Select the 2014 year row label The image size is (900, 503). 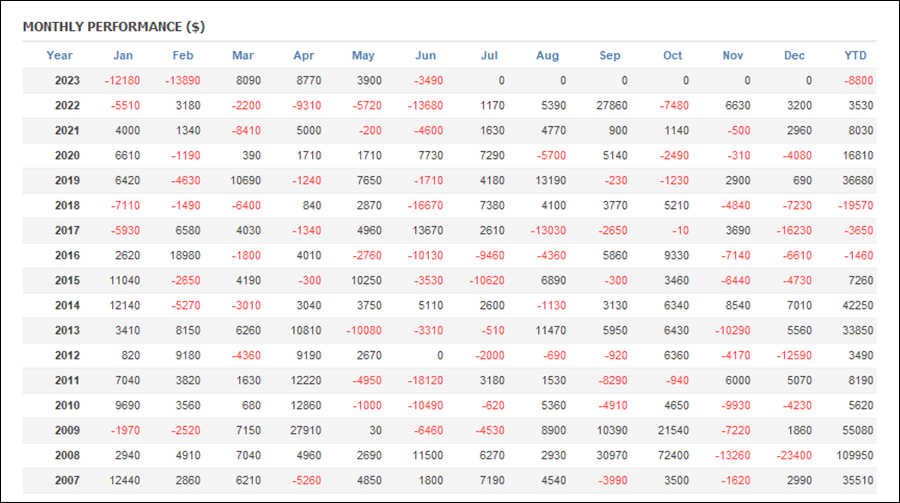(67, 305)
